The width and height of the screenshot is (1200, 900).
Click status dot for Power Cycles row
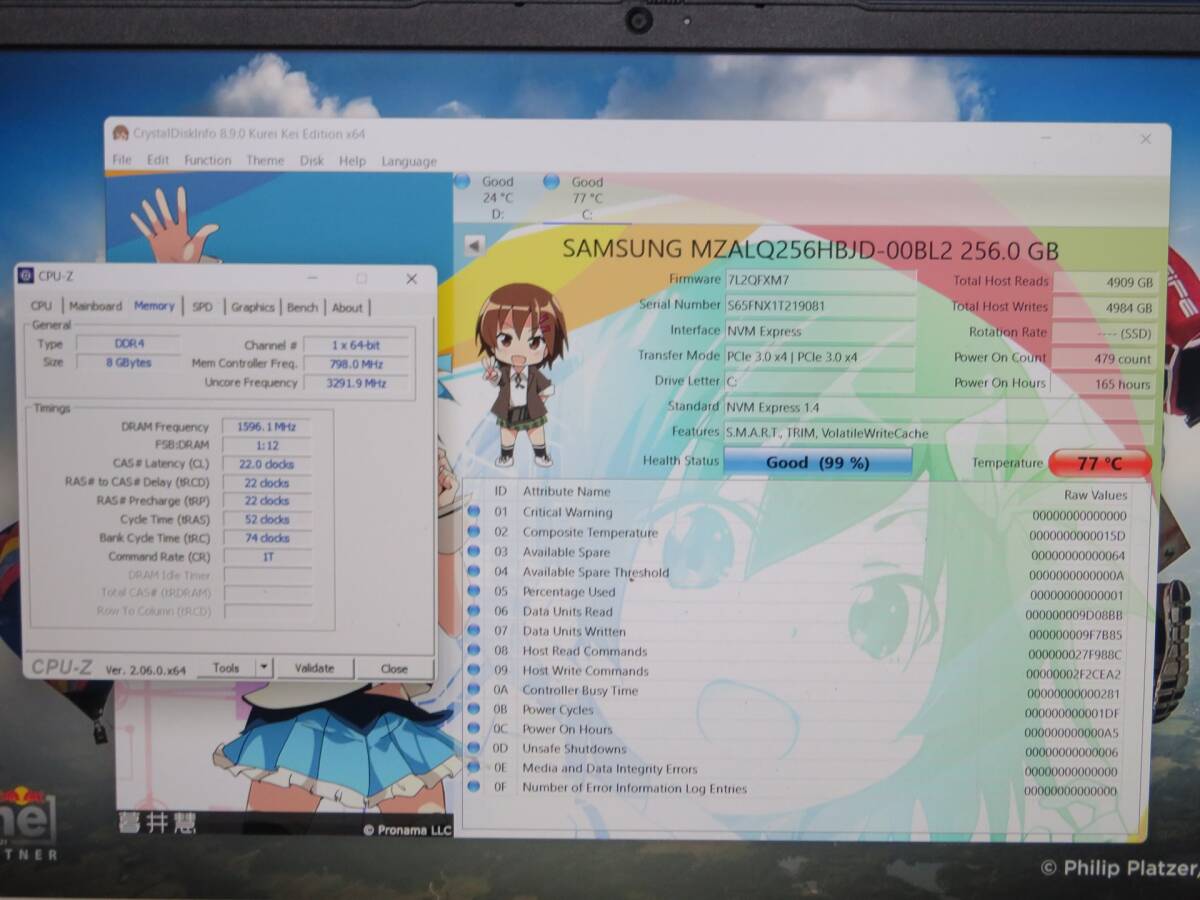coord(474,709)
